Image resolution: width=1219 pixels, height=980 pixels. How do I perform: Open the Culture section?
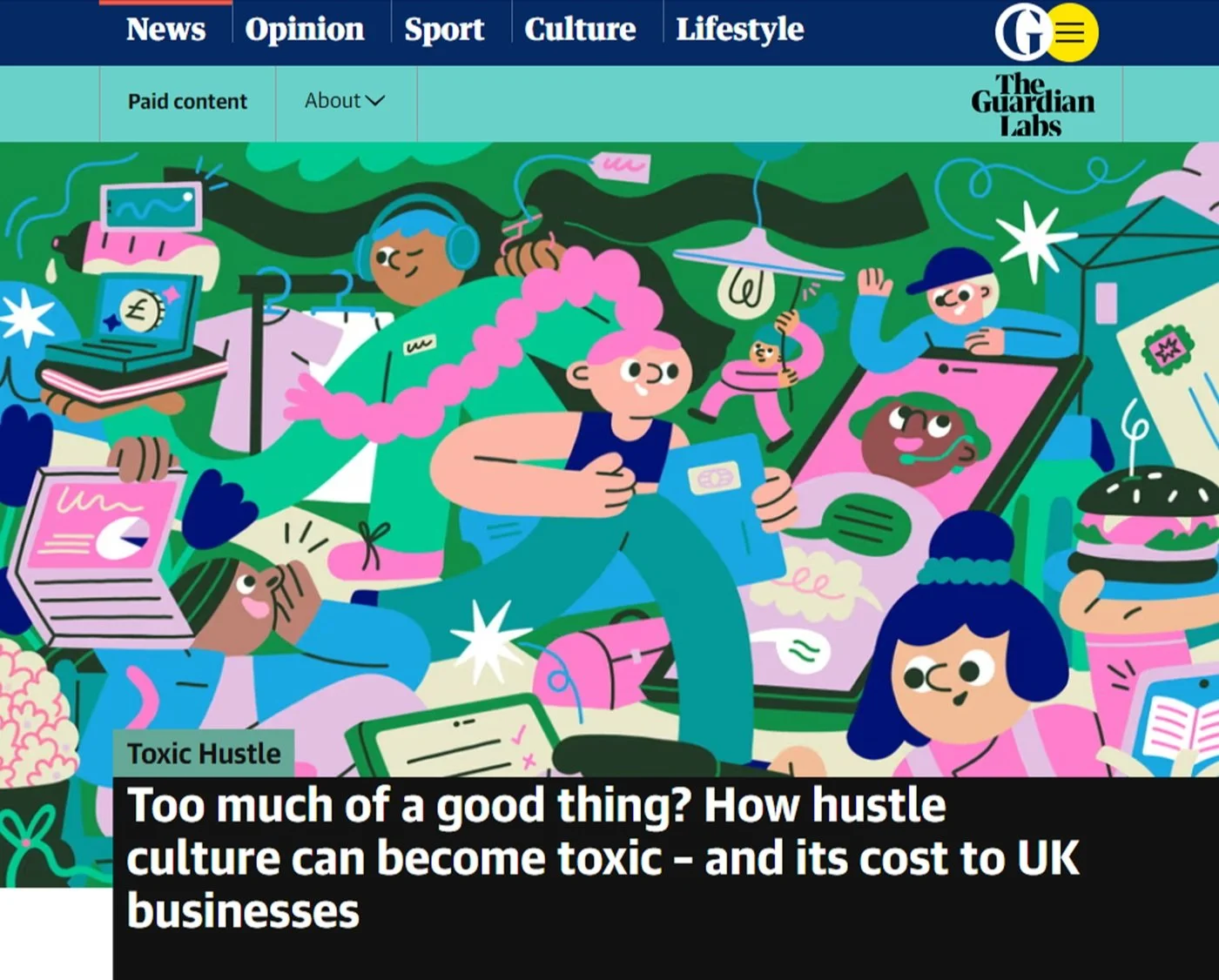(x=580, y=29)
